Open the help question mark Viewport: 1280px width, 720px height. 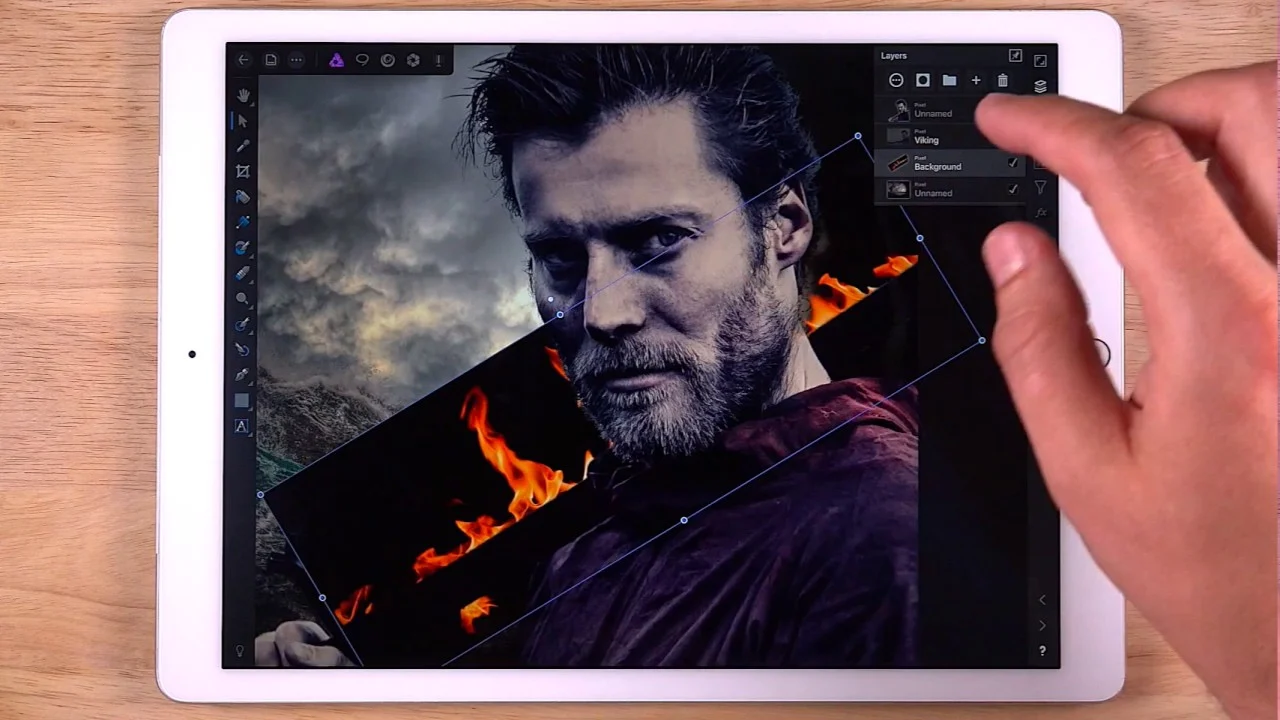click(x=1042, y=651)
